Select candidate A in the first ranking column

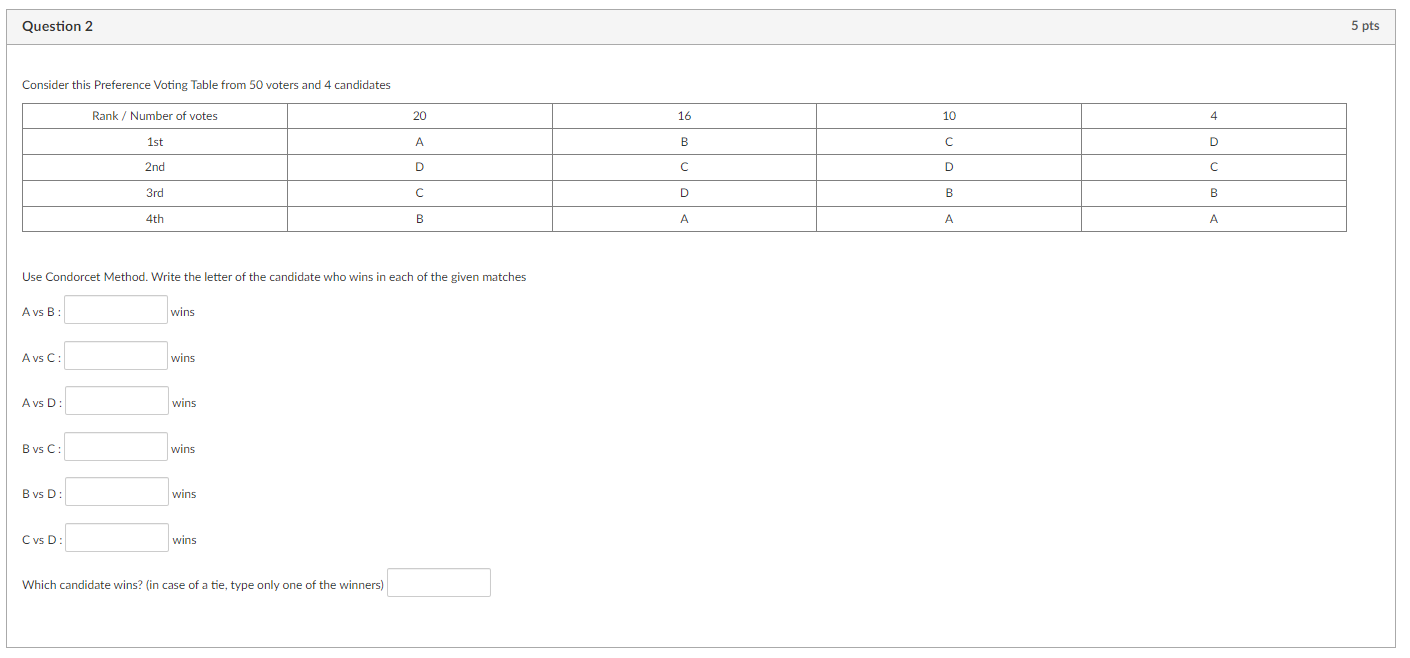[418, 141]
